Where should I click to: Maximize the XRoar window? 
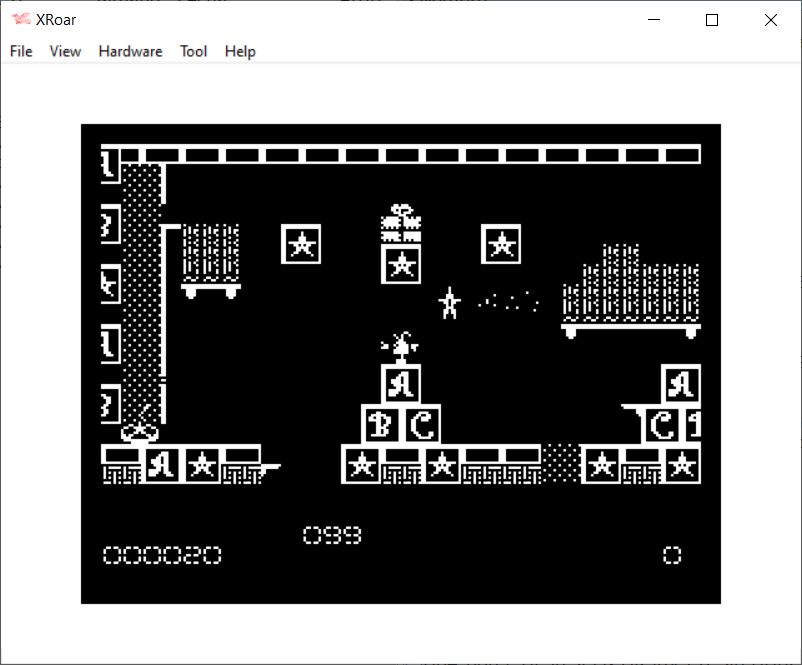712,20
